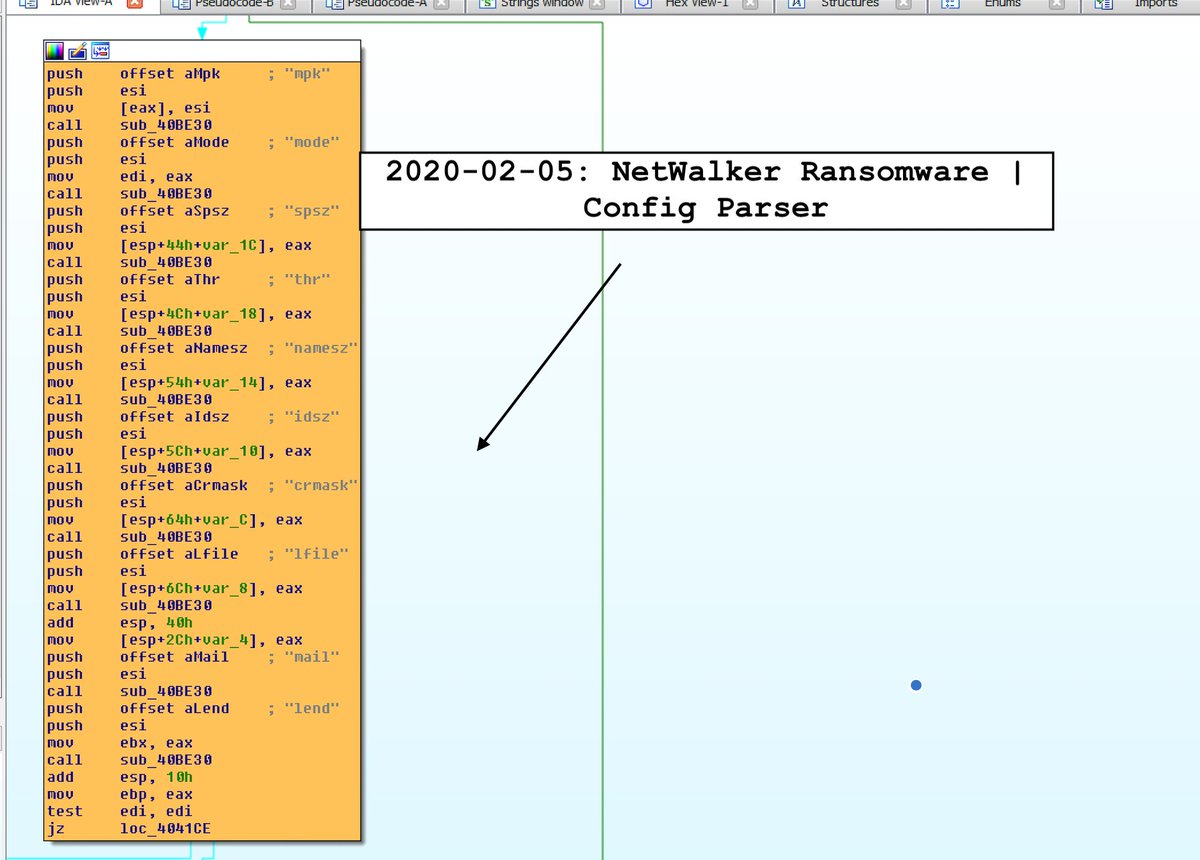The image size is (1200, 860).
Task: Select the operand 'ebx, eax'
Action: pos(156,743)
